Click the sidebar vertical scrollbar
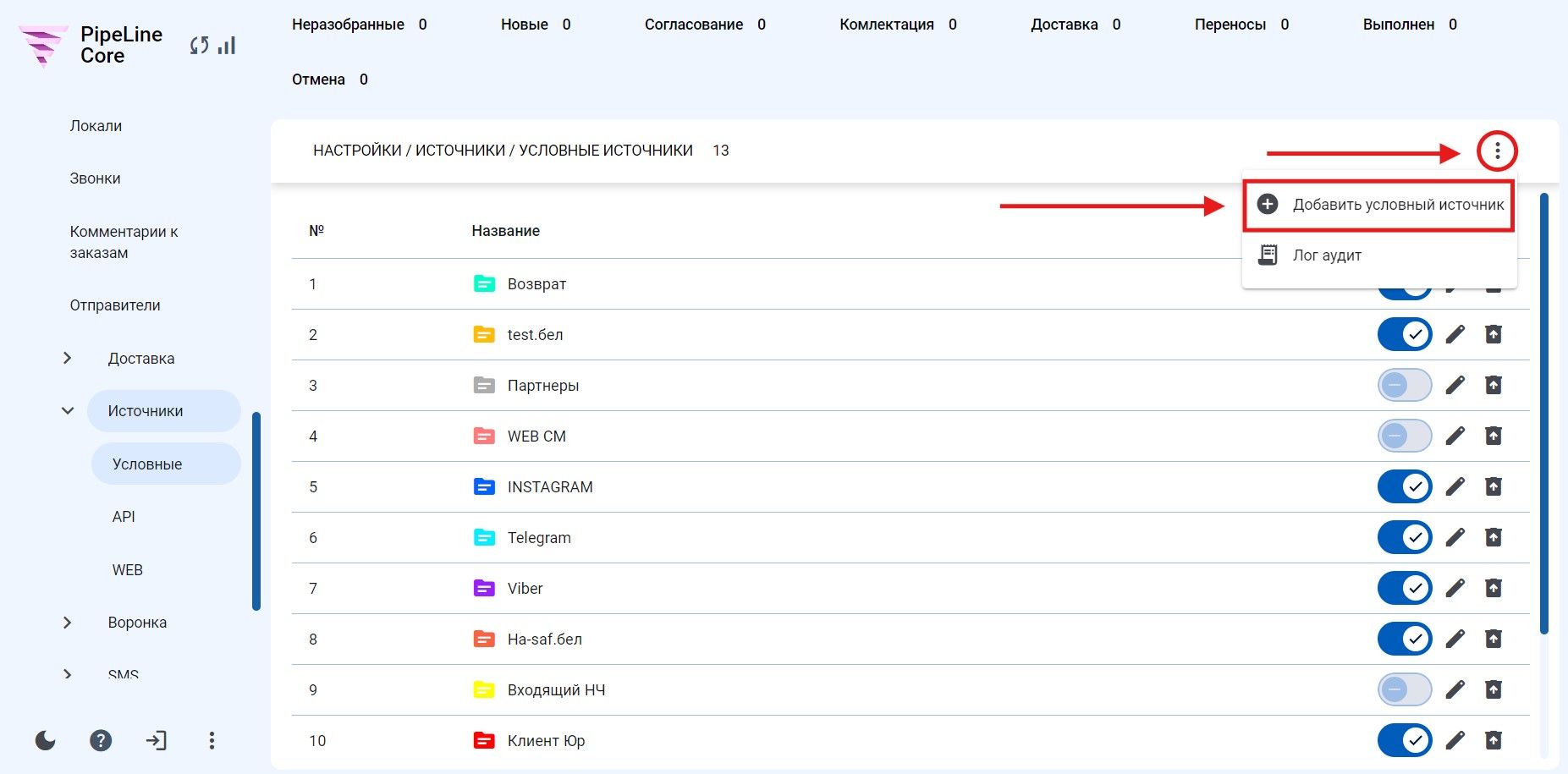This screenshot has width=1568, height=774. click(256, 511)
